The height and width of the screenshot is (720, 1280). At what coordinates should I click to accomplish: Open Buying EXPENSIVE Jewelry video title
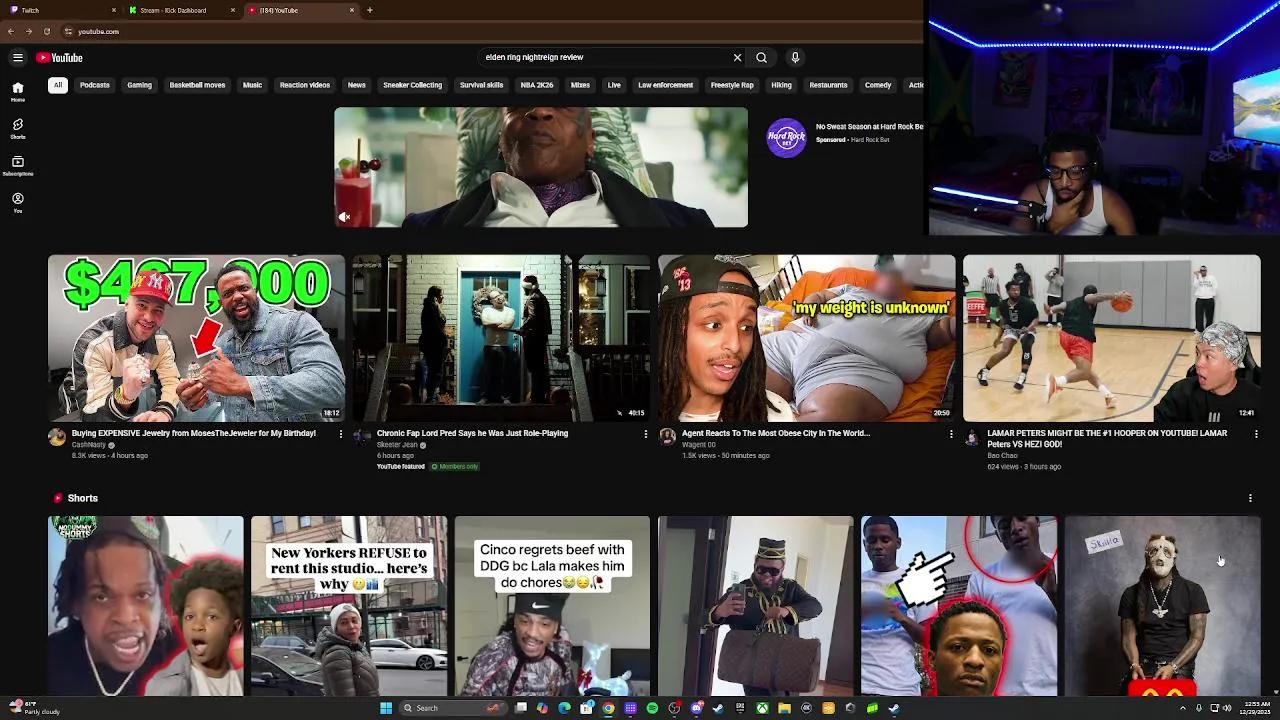(x=194, y=433)
